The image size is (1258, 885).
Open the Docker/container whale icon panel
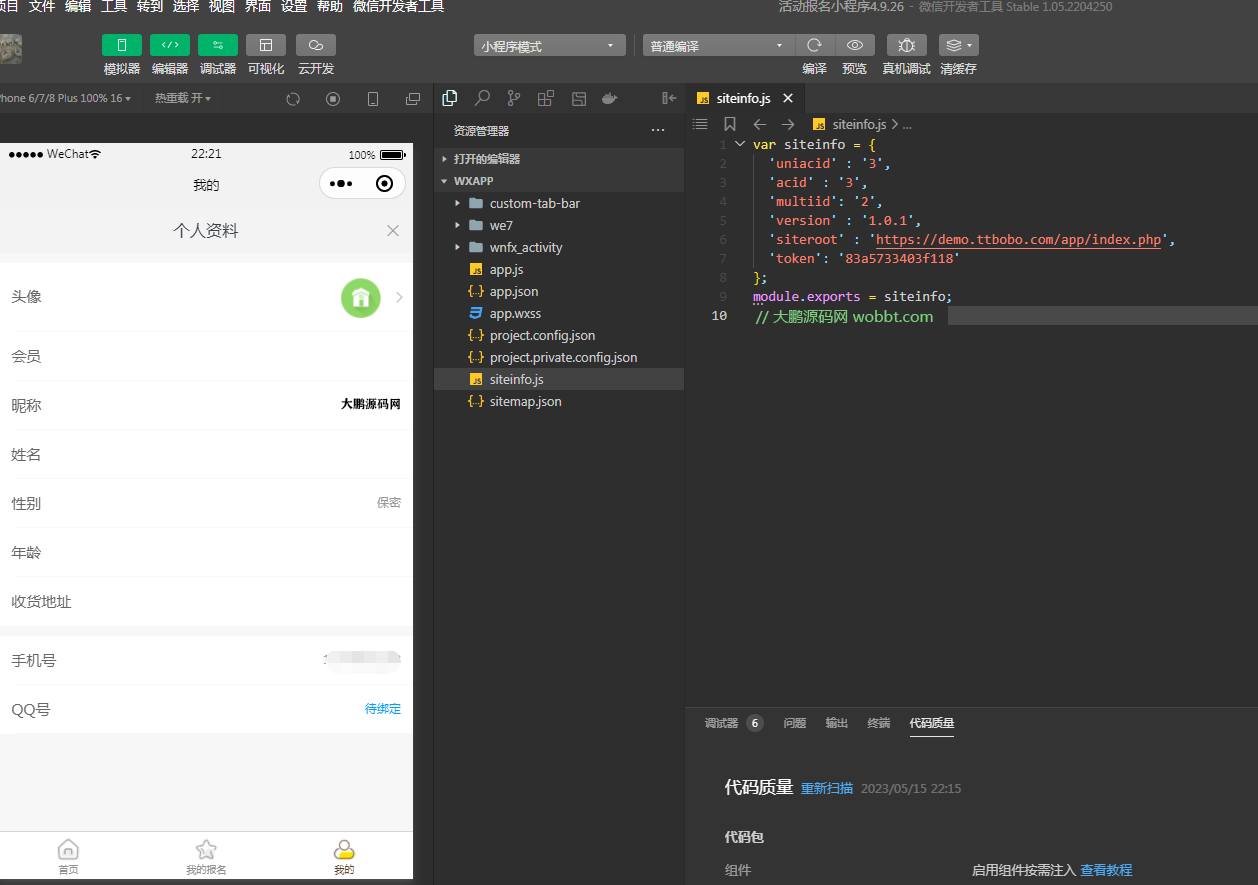tap(609, 98)
